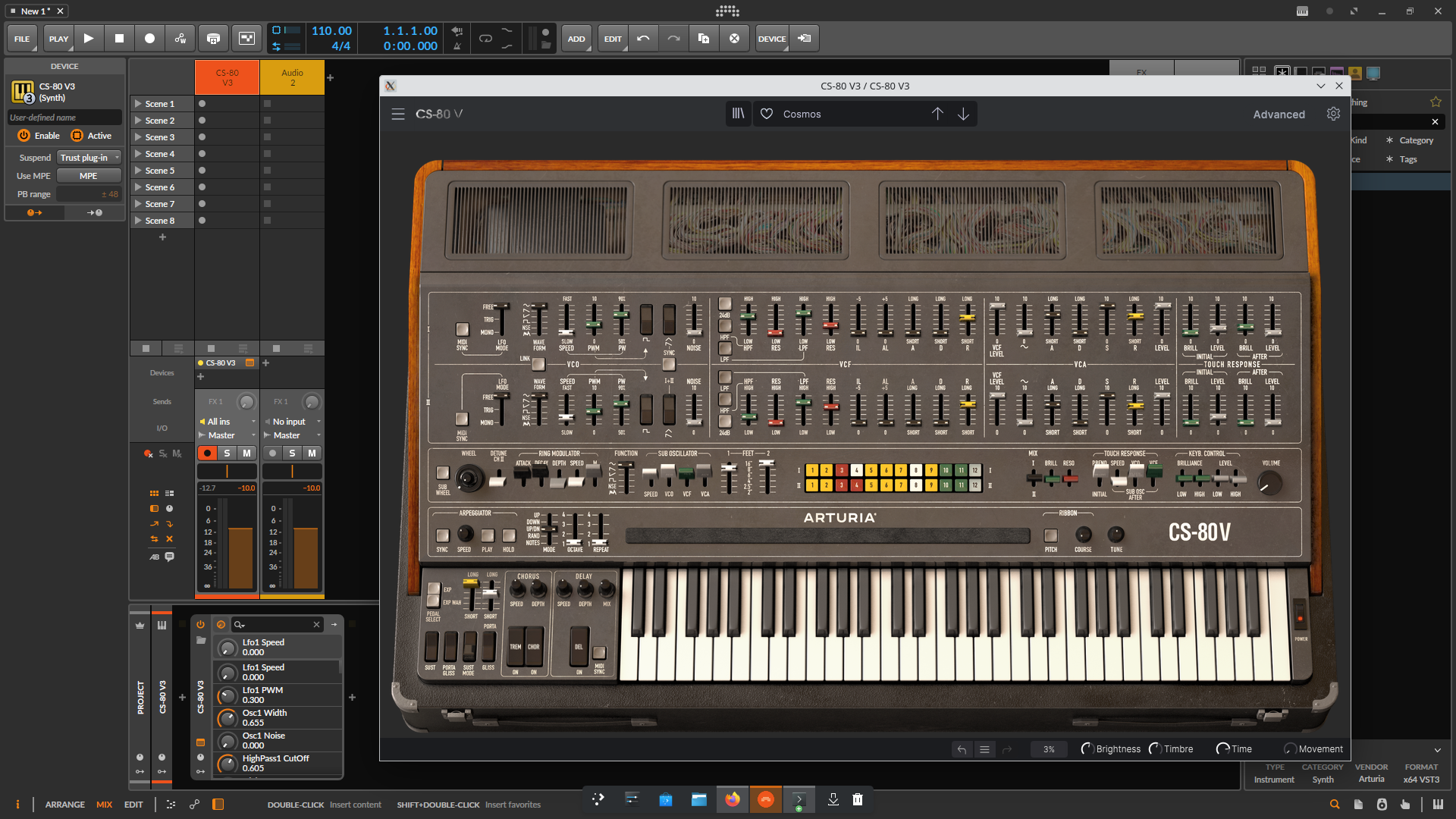Open the Master output routing selector
Viewport: 1456px width, 819px height.
(224, 435)
